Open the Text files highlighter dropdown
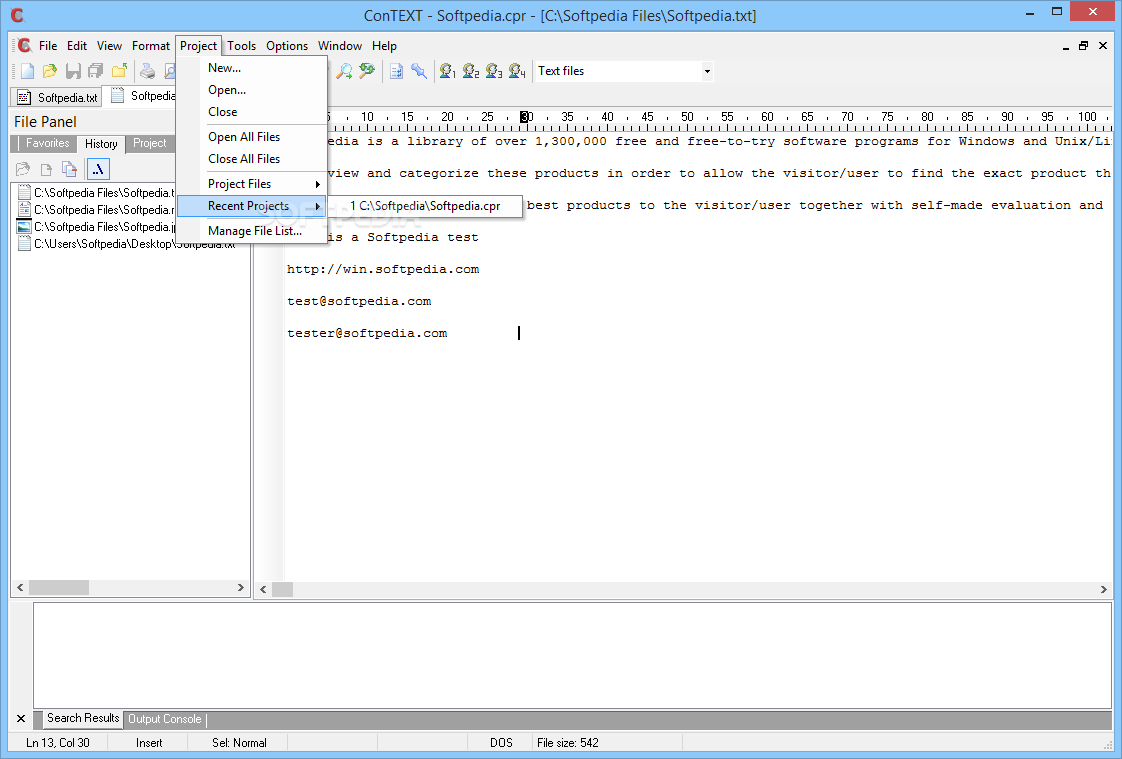Screen dimensions: 1122x759 coord(707,71)
